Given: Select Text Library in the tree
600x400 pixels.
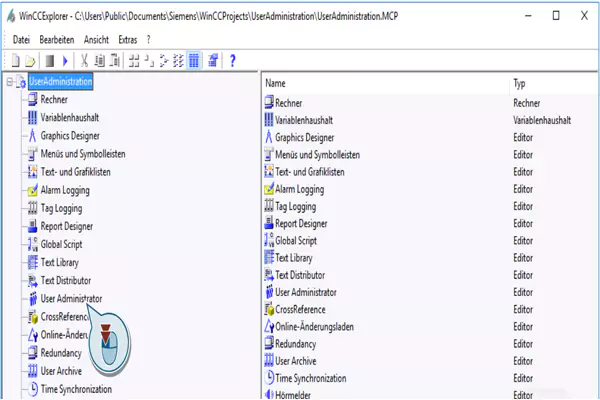Looking at the screenshot, I should [60, 262].
